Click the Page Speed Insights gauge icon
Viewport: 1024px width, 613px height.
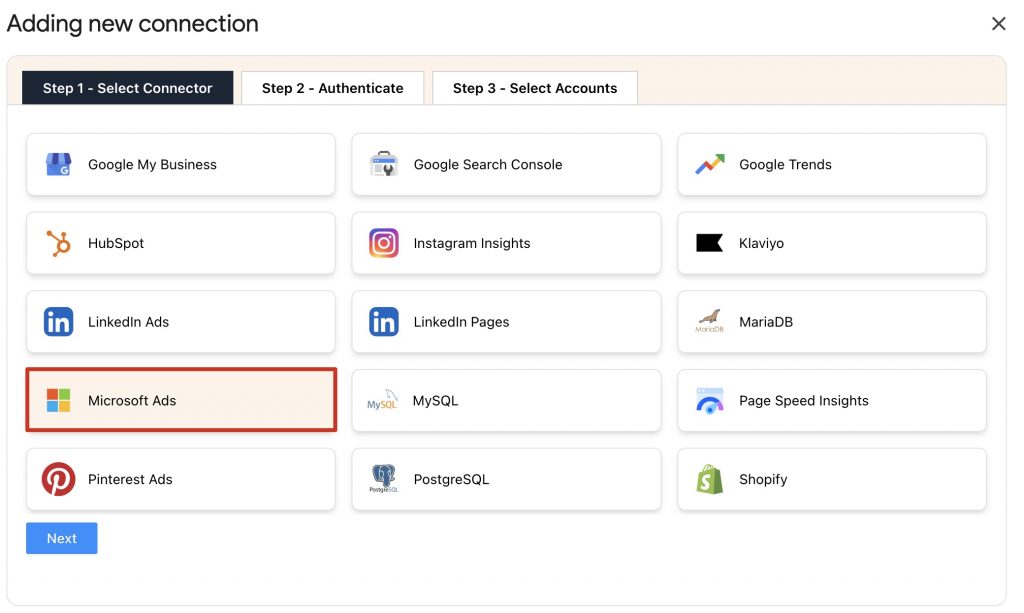click(710, 401)
